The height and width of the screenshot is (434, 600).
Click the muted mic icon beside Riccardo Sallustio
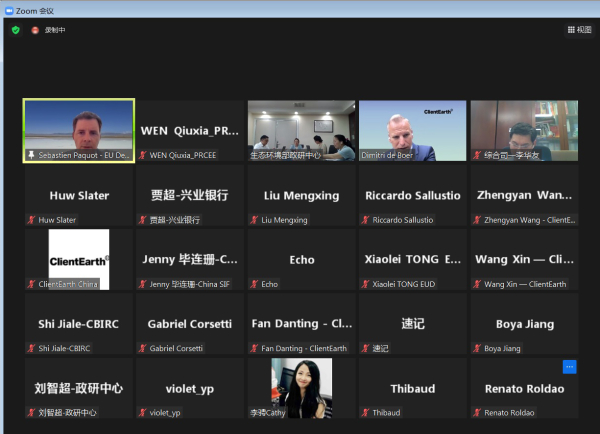pyautogui.click(x=366, y=220)
